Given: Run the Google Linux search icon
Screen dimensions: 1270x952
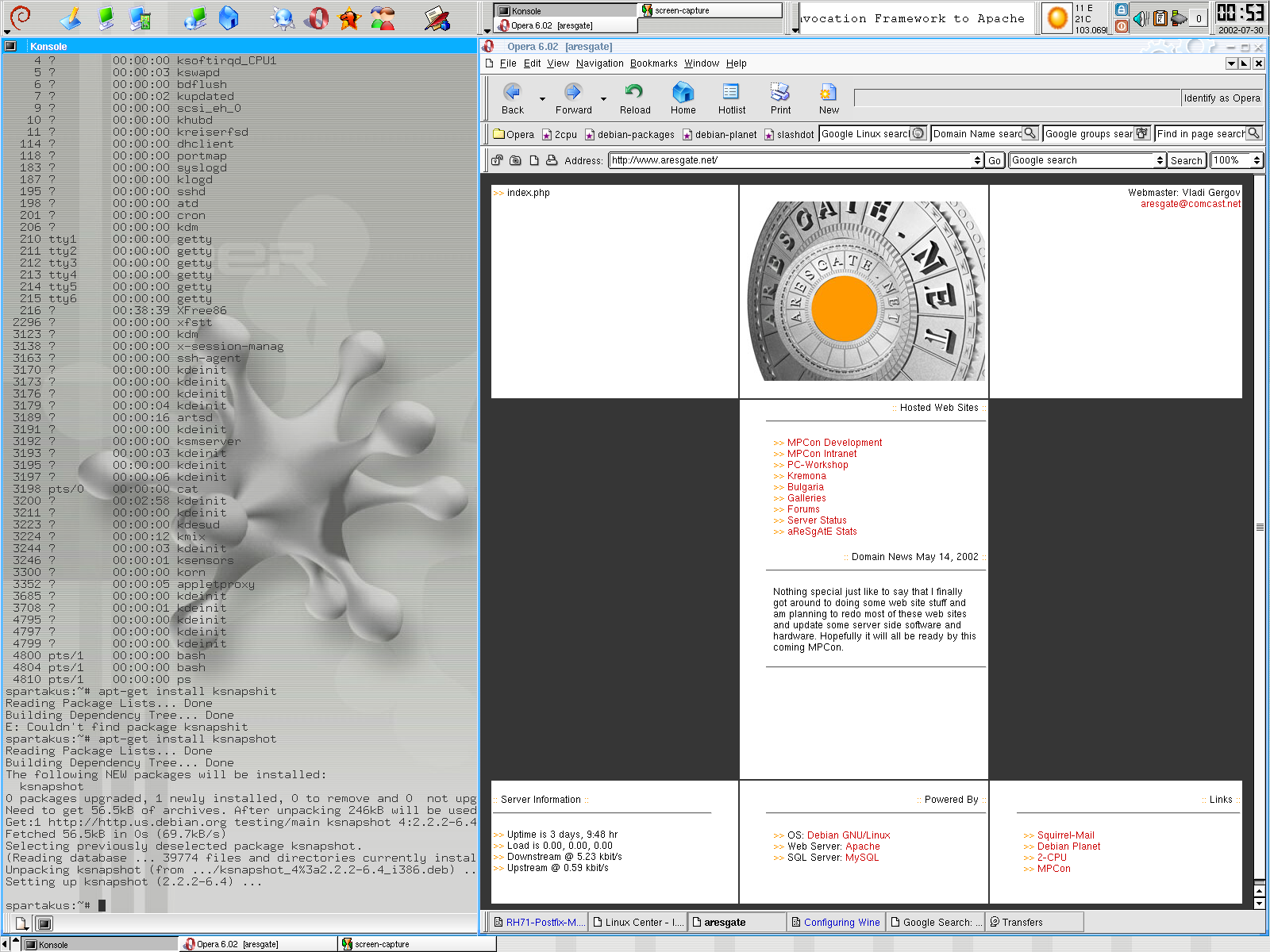Looking at the screenshot, I should (918, 133).
